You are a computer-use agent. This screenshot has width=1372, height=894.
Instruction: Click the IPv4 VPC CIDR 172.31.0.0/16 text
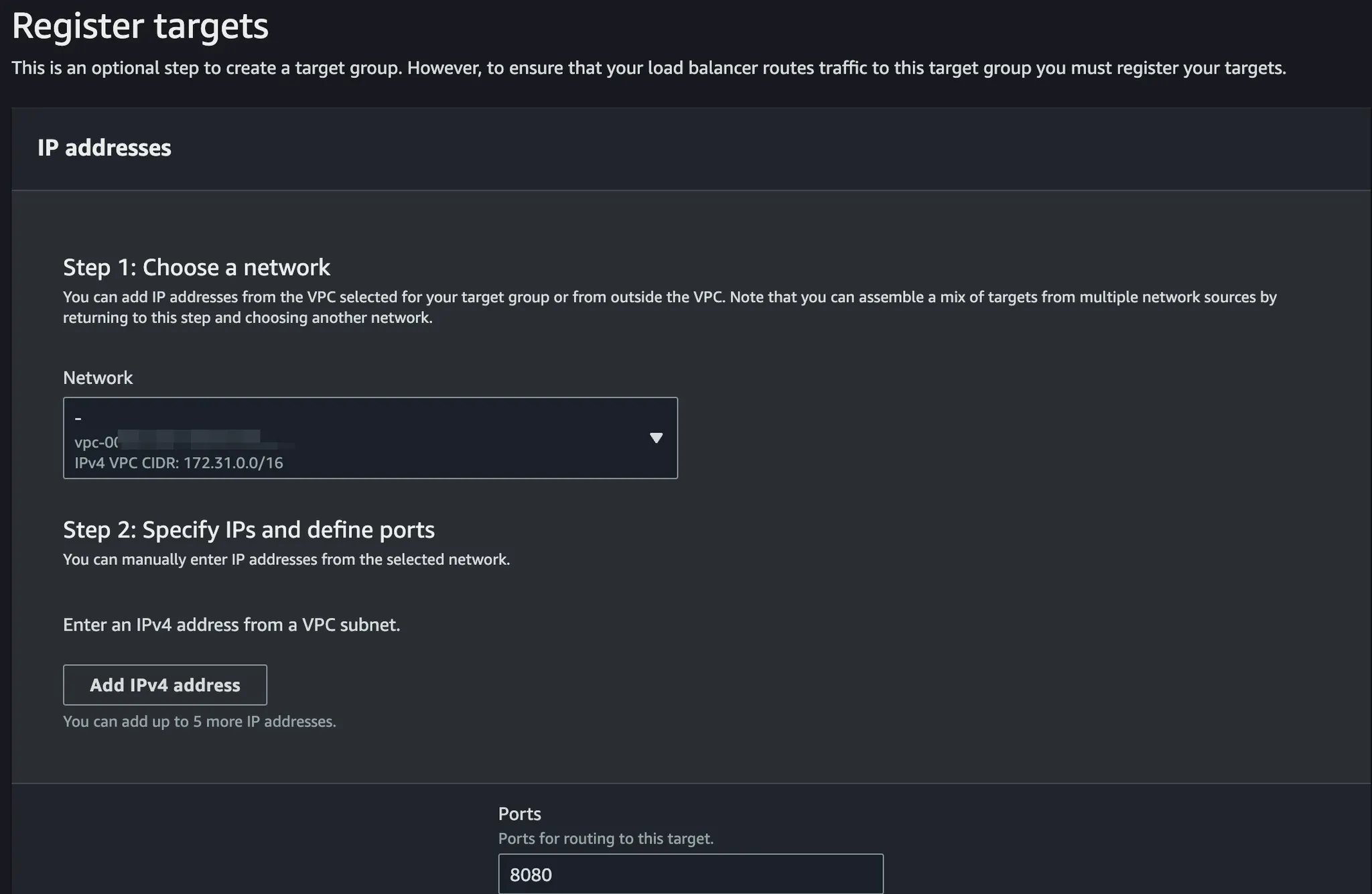click(179, 463)
